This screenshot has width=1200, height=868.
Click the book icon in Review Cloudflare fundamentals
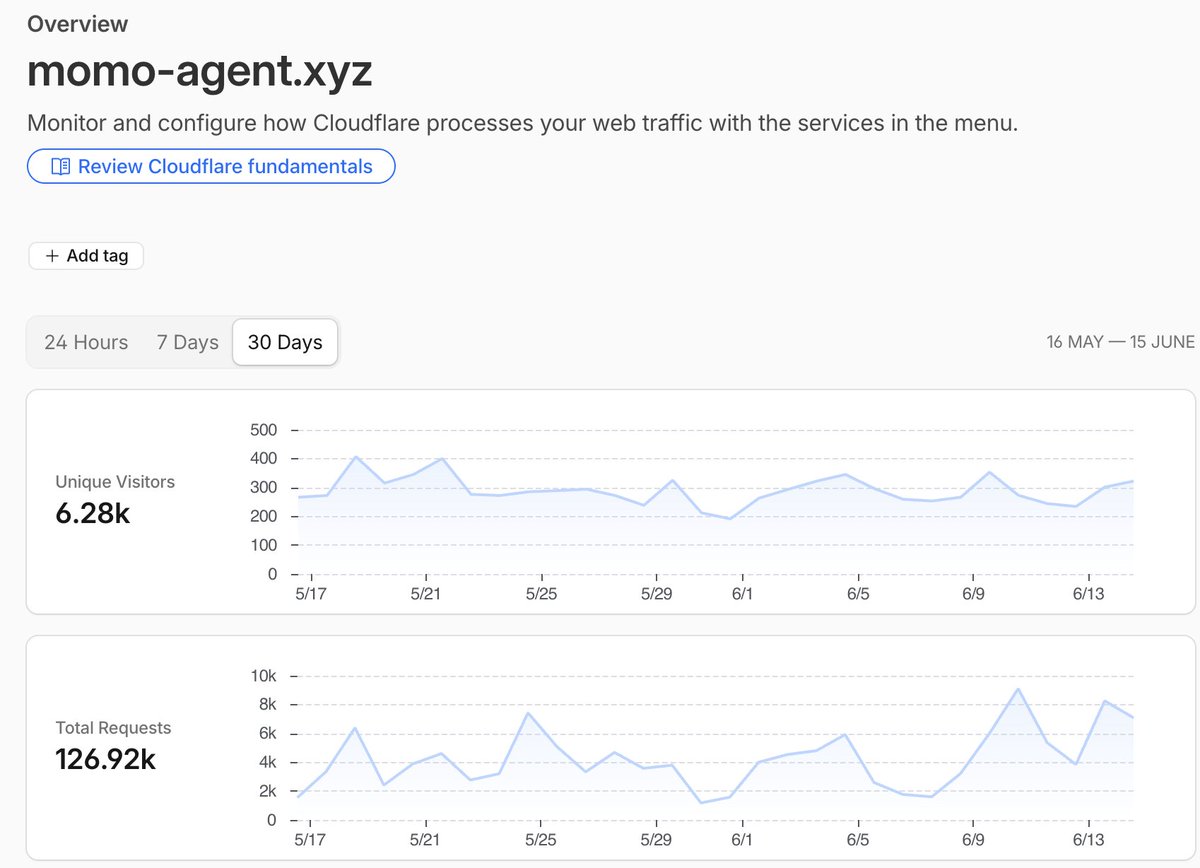tap(60, 167)
